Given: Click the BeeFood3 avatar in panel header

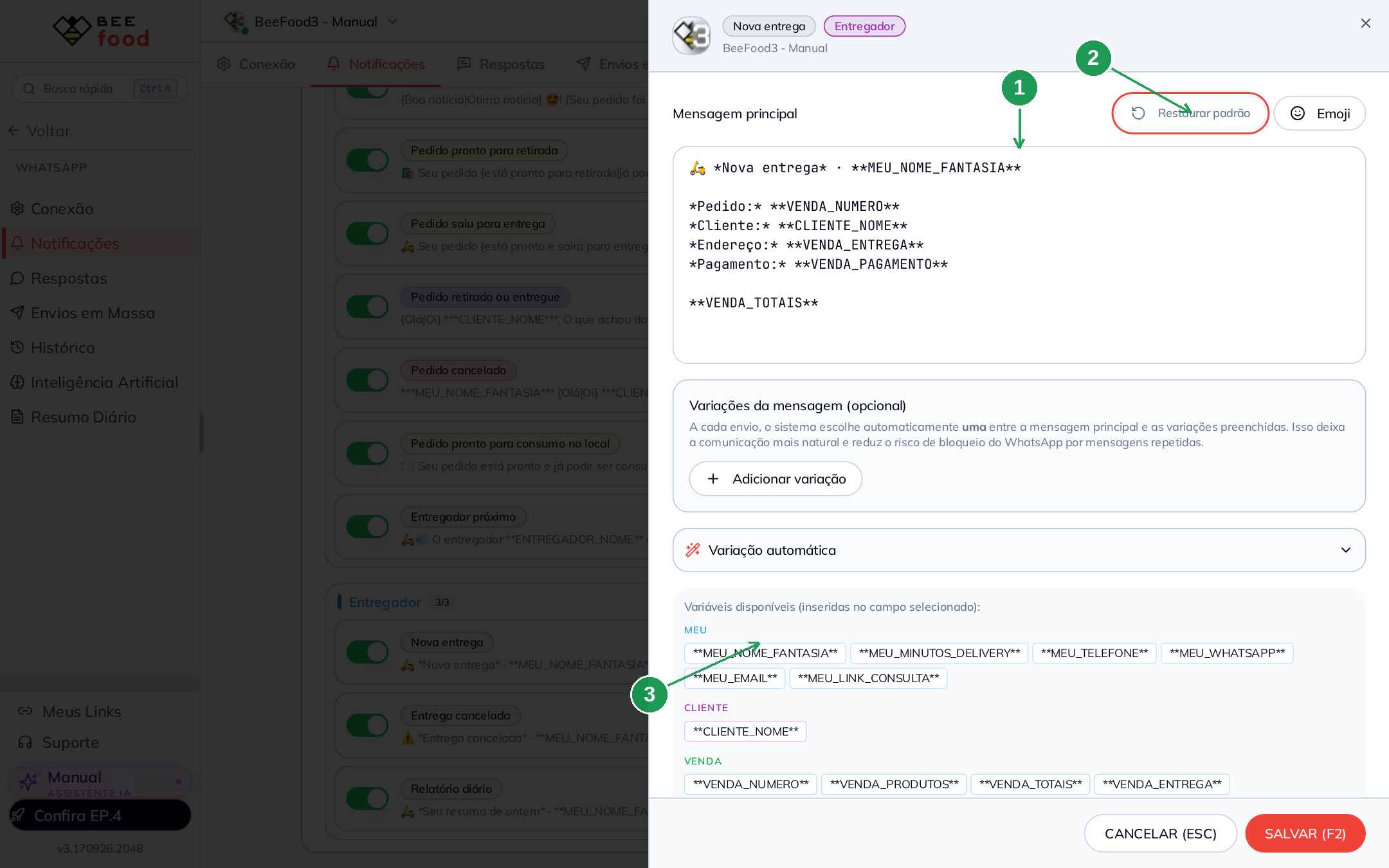Looking at the screenshot, I should 692,36.
